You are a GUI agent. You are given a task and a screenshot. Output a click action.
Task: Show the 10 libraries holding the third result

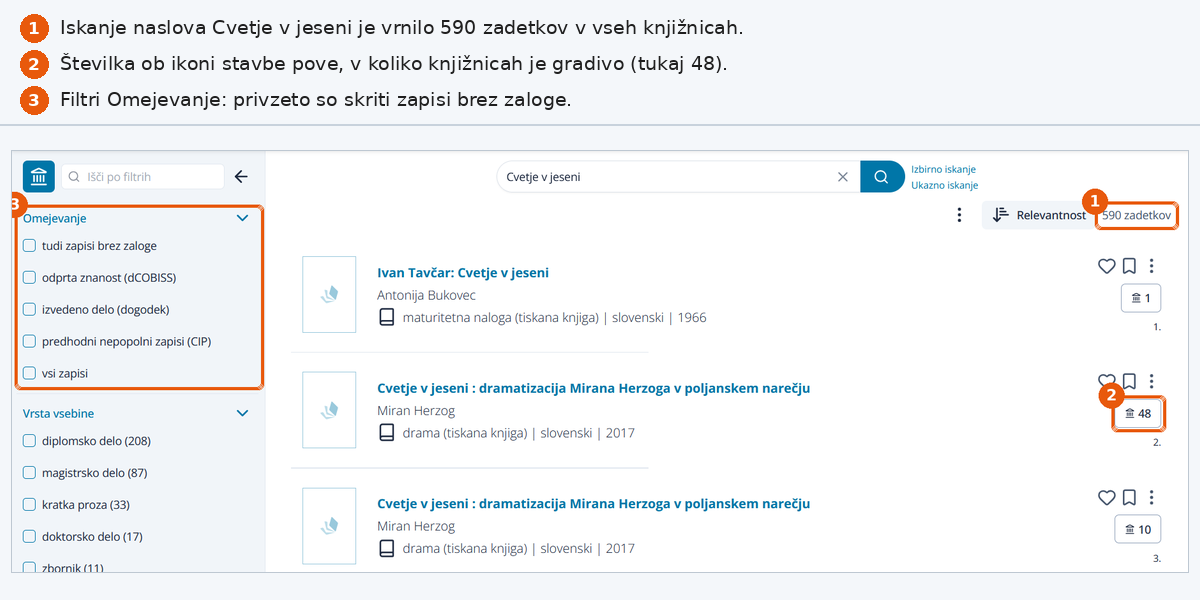pos(1138,529)
